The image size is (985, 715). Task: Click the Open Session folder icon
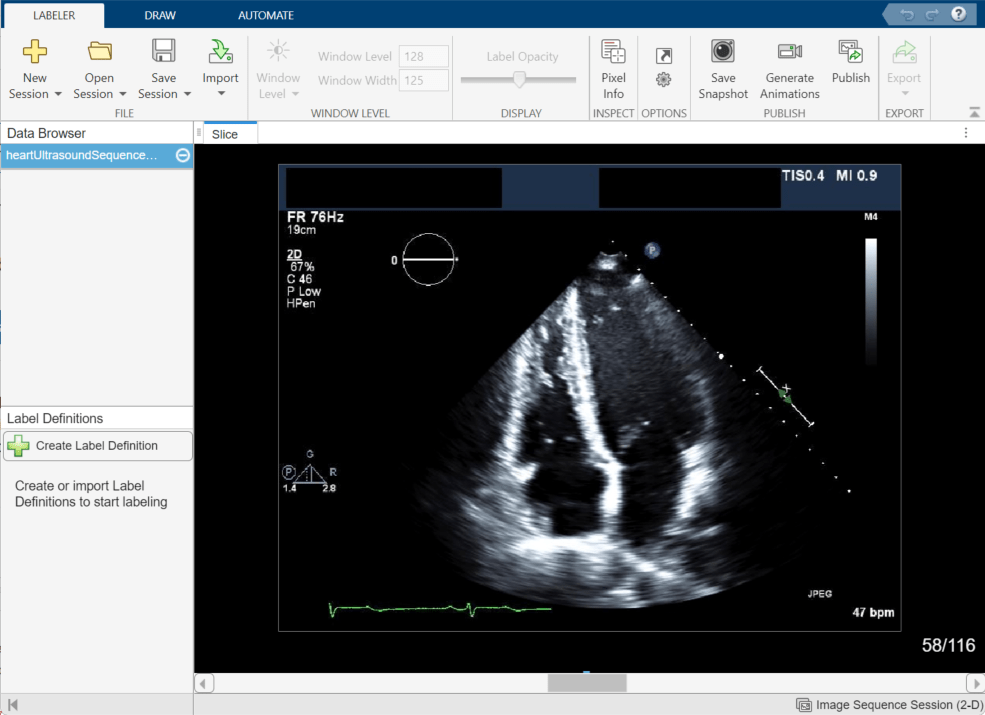coord(99,52)
